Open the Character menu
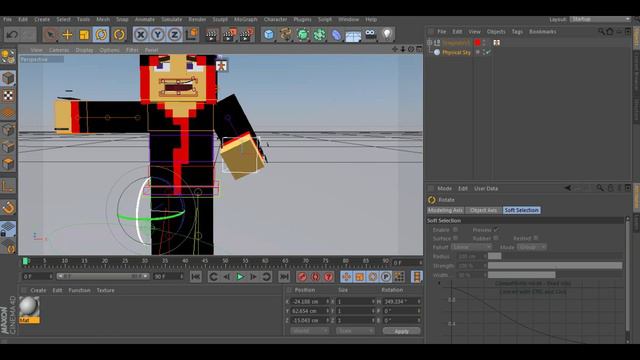This screenshot has height=360, width=640. 275,19
